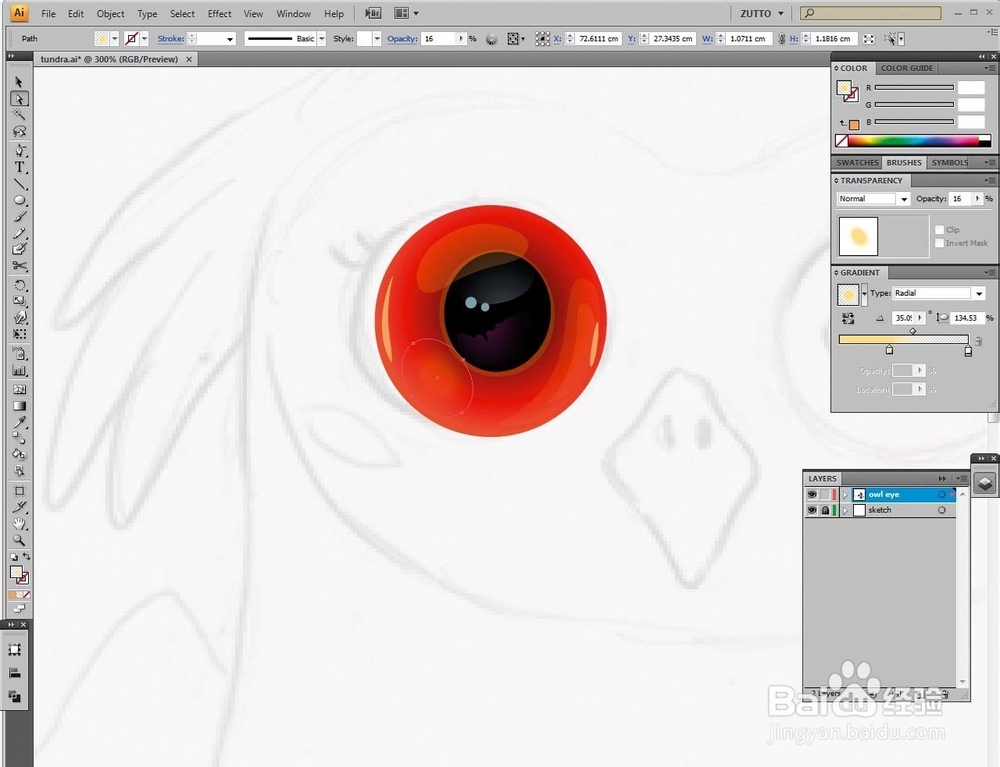Select the Blend tool
The image size is (1000, 767).
click(19, 439)
